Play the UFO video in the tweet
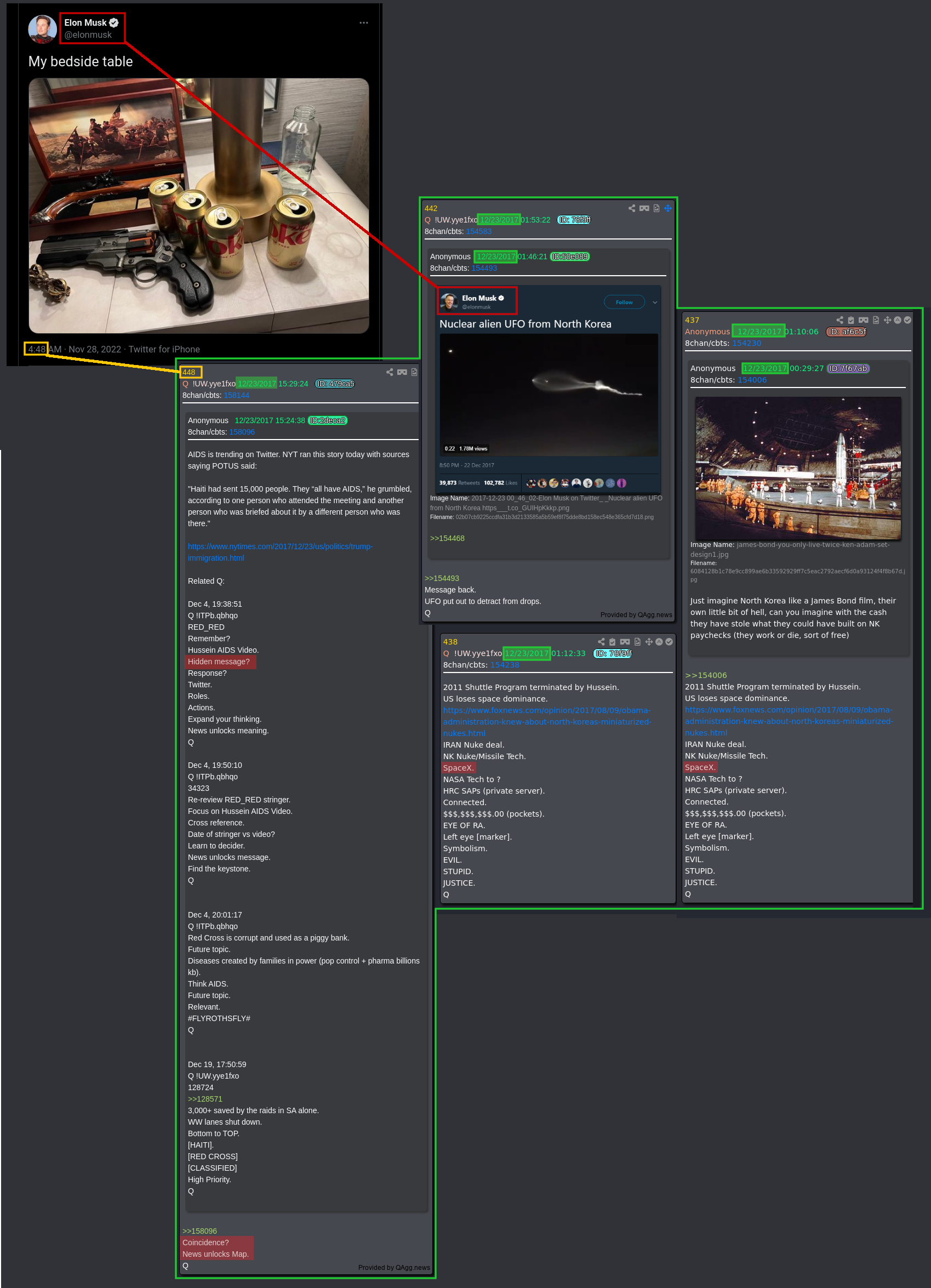 [x=549, y=395]
